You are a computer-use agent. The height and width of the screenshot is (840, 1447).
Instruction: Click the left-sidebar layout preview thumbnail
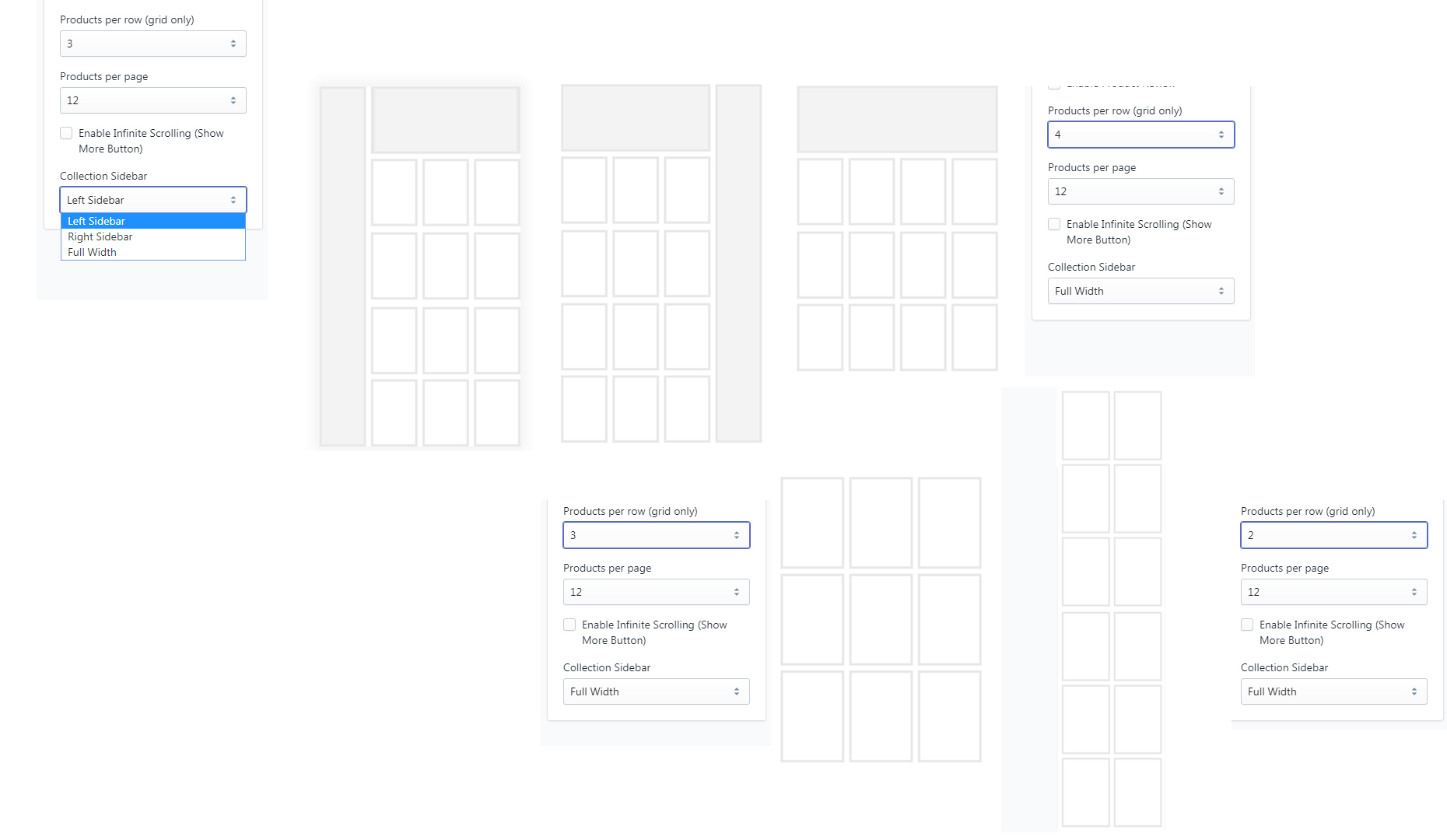pos(419,265)
